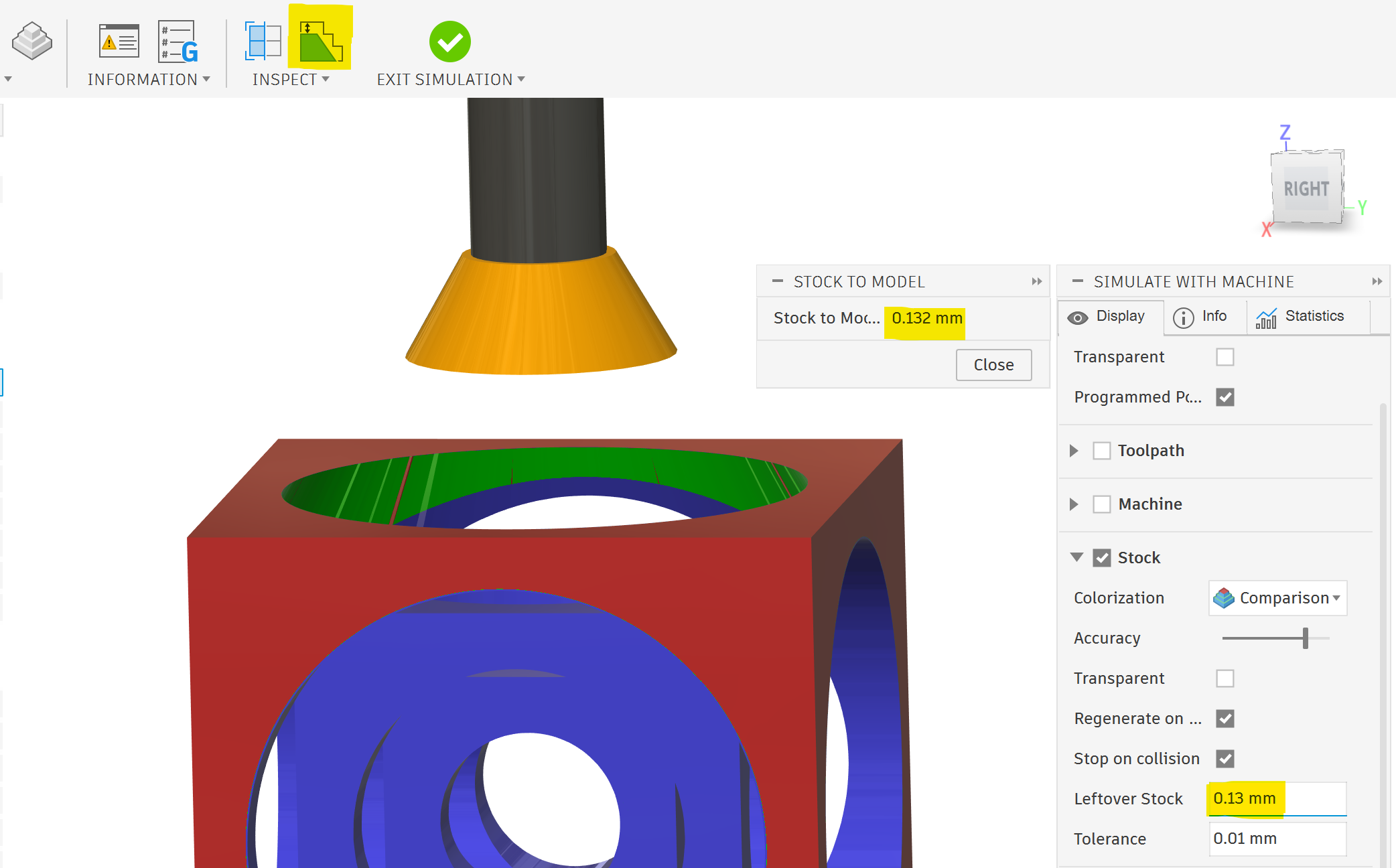Image resolution: width=1396 pixels, height=868 pixels.
Task: Expand the Toolpath section
Action: click(x=1074, y=451)
